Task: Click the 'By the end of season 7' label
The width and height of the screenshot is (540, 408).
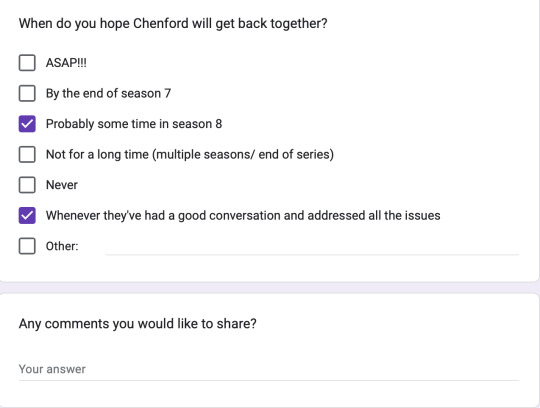Action: pos(108,94)
